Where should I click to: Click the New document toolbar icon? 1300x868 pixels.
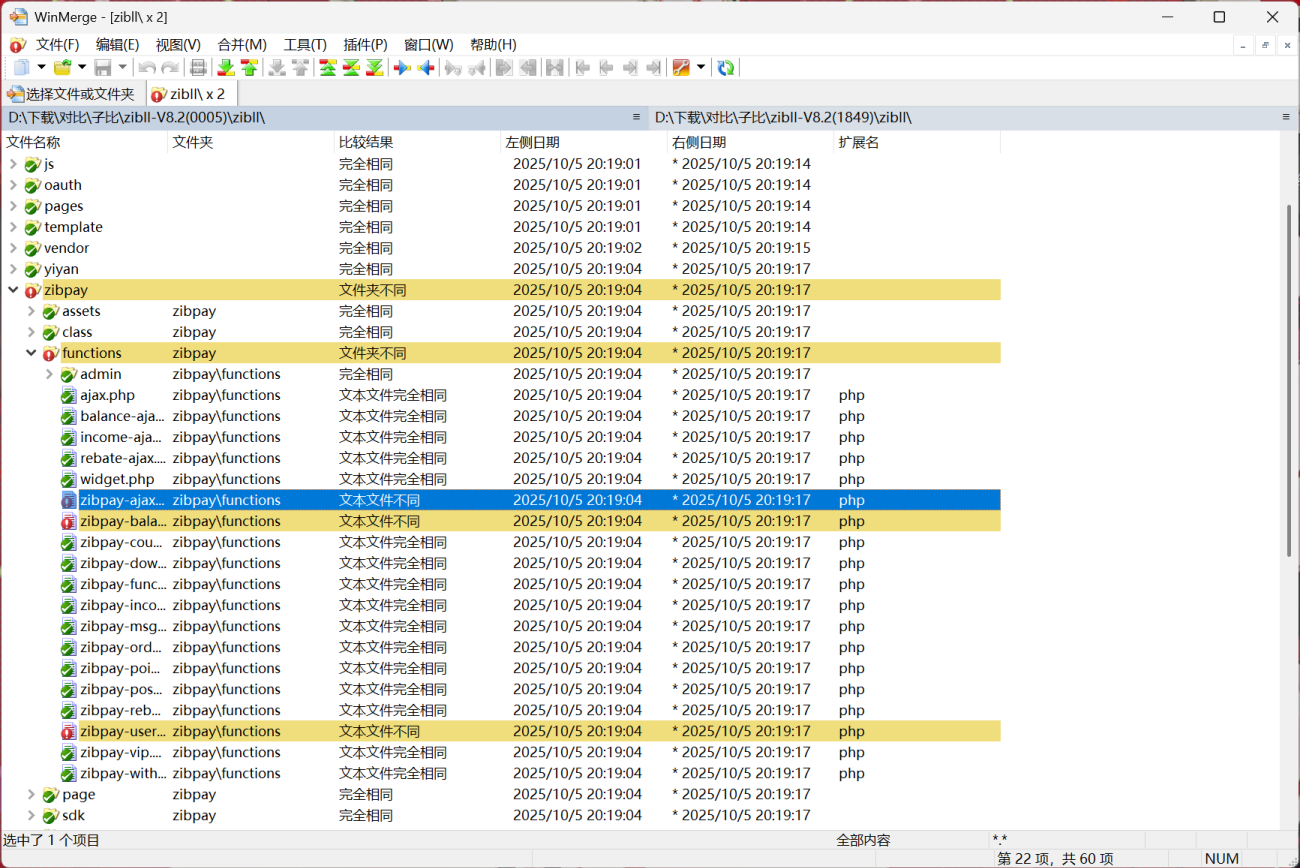point(21,67)
